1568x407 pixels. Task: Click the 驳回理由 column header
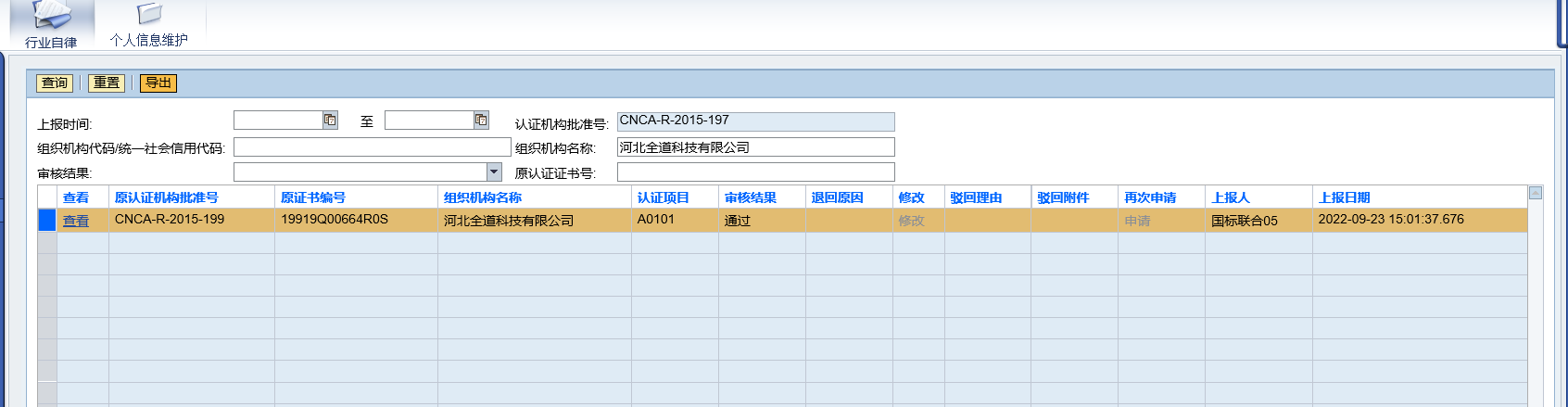pos(976,197)
